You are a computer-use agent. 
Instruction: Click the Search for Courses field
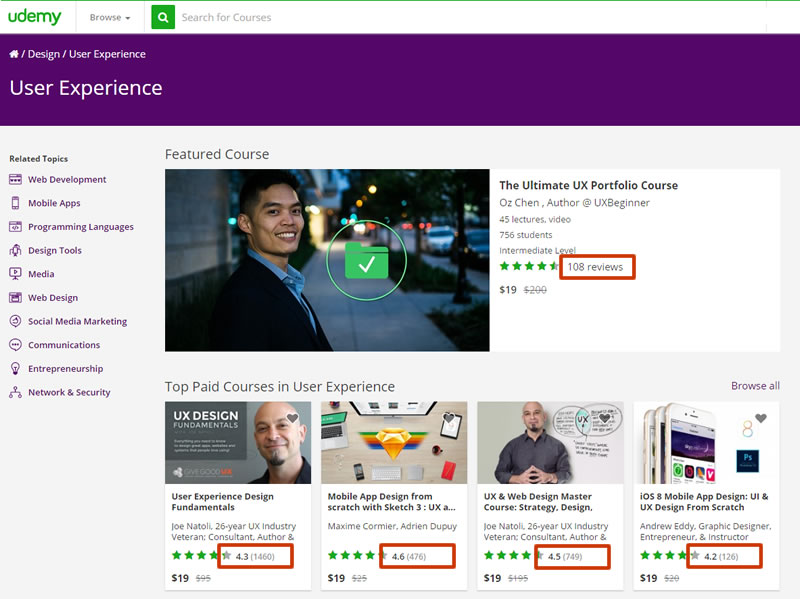(469, 17)
